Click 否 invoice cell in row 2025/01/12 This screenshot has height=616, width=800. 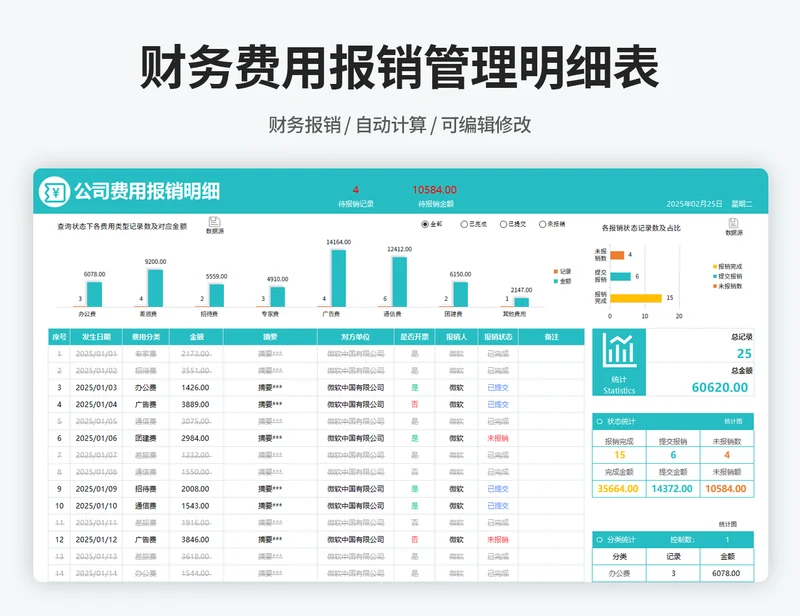[x=414, y=539]
